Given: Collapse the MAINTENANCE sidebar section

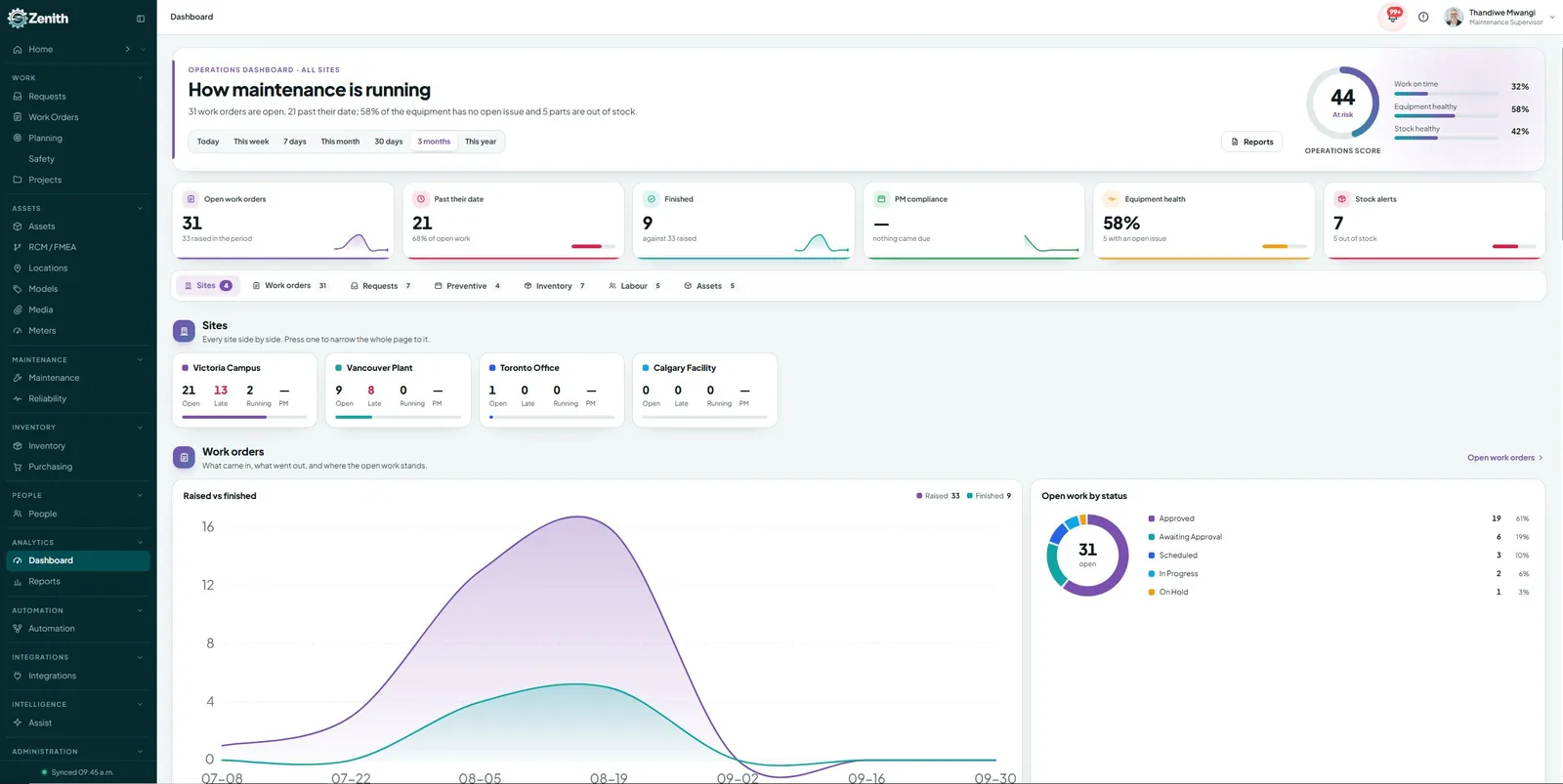Looking at the screenshot, I should click(x=140, y=360).
